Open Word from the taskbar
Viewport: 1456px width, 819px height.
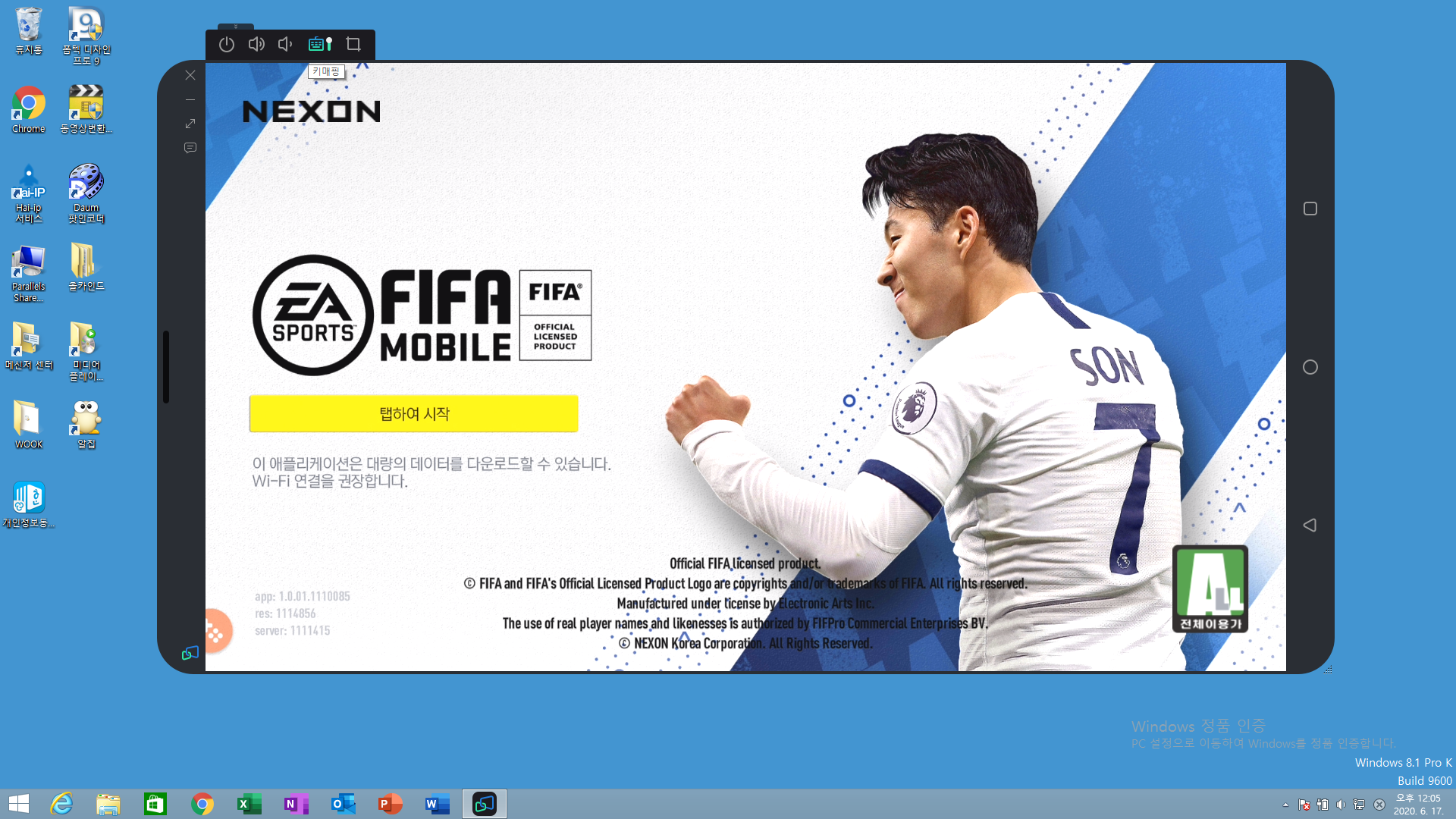click(438, 804)
